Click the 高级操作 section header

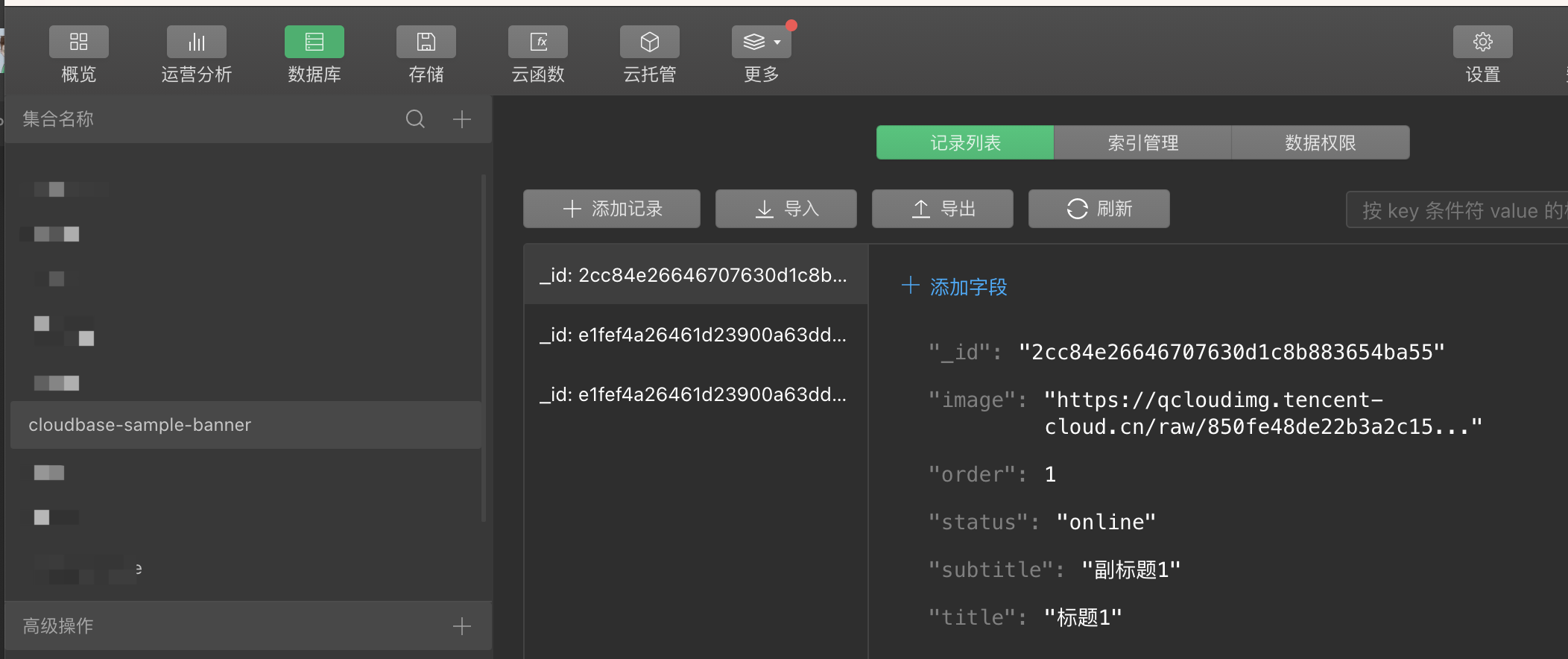tap(248, 625)
